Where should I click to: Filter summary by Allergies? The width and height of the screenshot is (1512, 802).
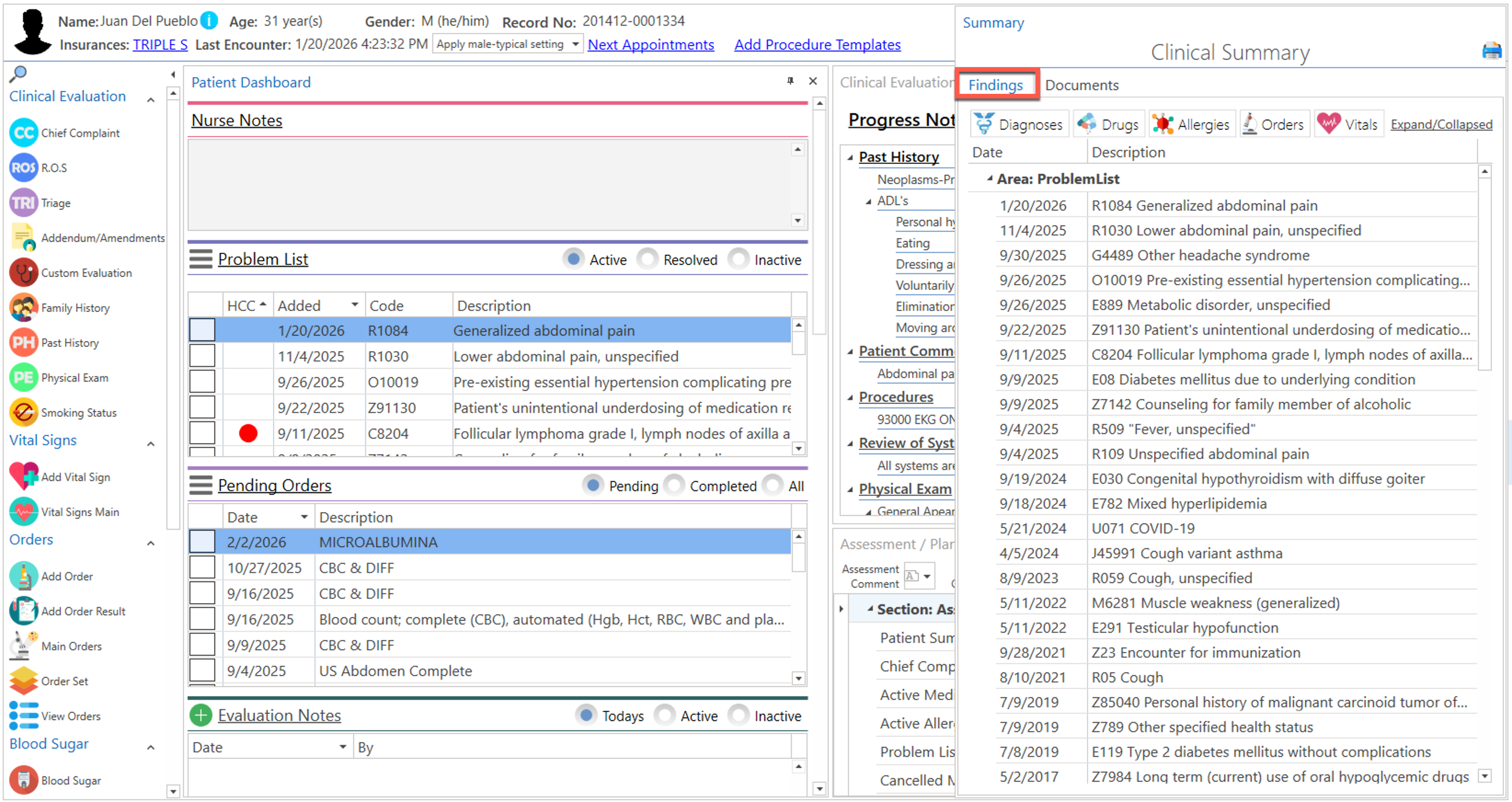point(1191,125)
